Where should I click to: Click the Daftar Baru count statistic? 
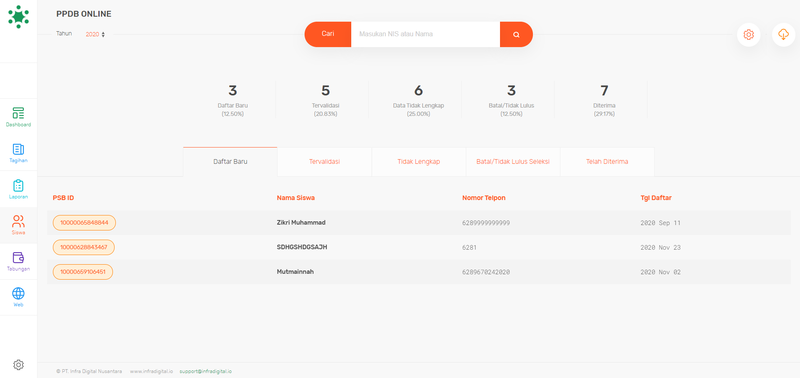(x=233, y=100)
